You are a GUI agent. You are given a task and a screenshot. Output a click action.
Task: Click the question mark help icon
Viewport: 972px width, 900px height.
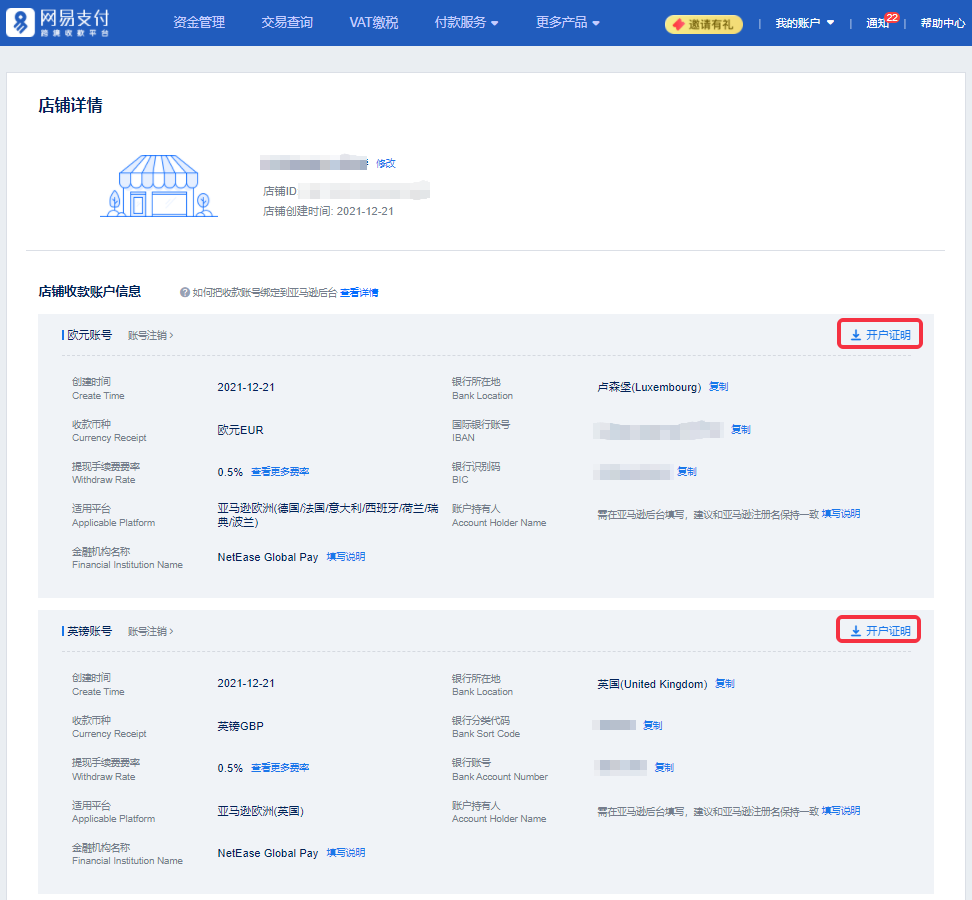tap(185, 293)
